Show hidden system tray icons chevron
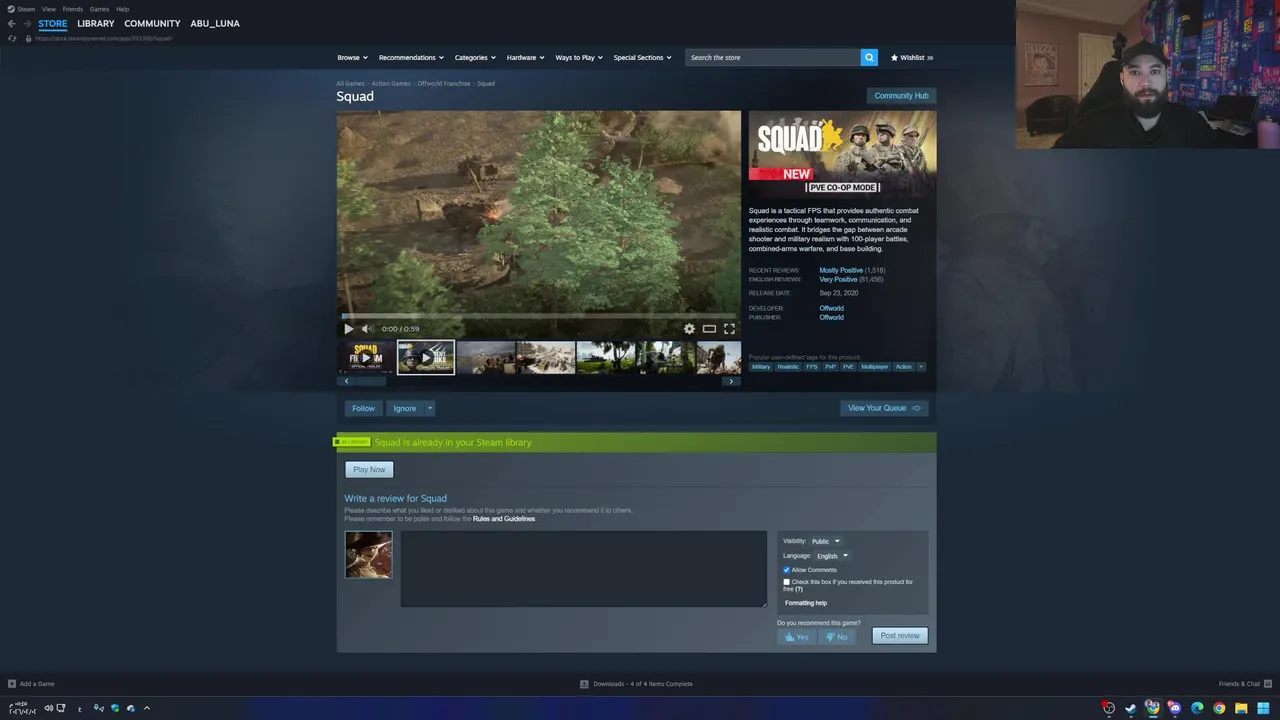Viewport: 1280px width, 720px height. 147,708
